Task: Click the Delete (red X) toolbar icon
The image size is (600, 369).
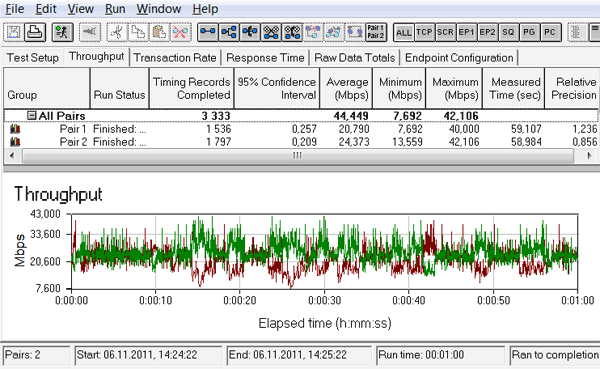Action: (180, 32)
